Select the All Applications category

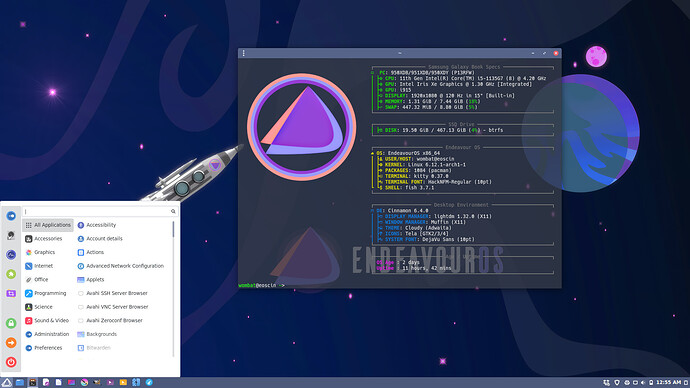48,225
